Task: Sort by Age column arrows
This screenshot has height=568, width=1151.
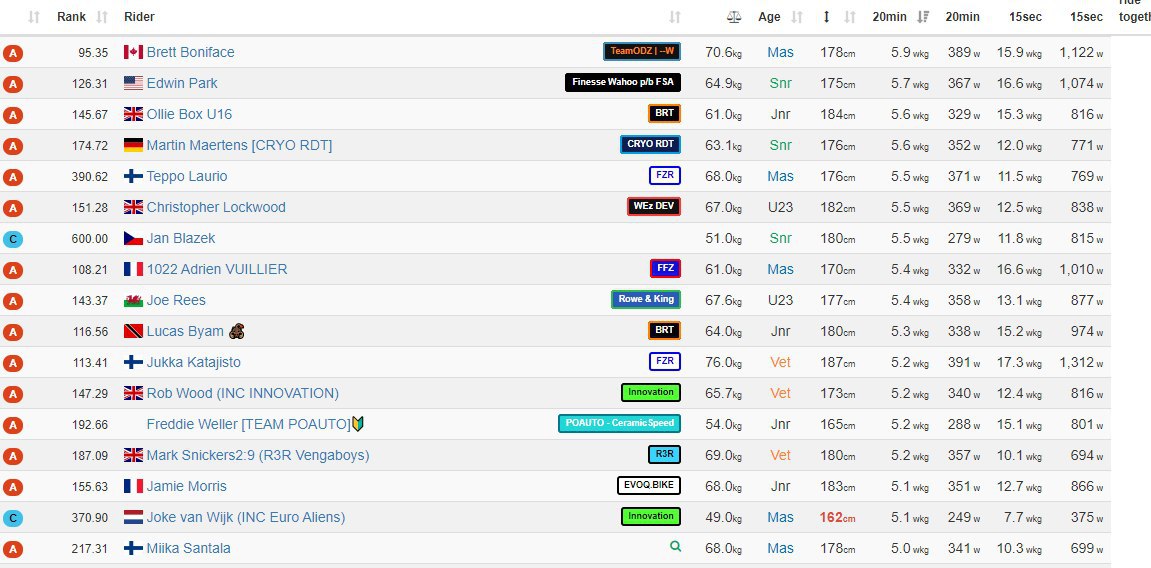Action: tap(796, 17)
